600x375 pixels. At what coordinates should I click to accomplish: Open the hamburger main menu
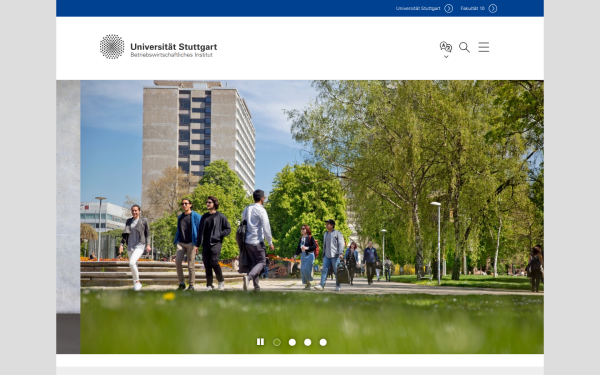pyautogui.click(x=484, y=47)
